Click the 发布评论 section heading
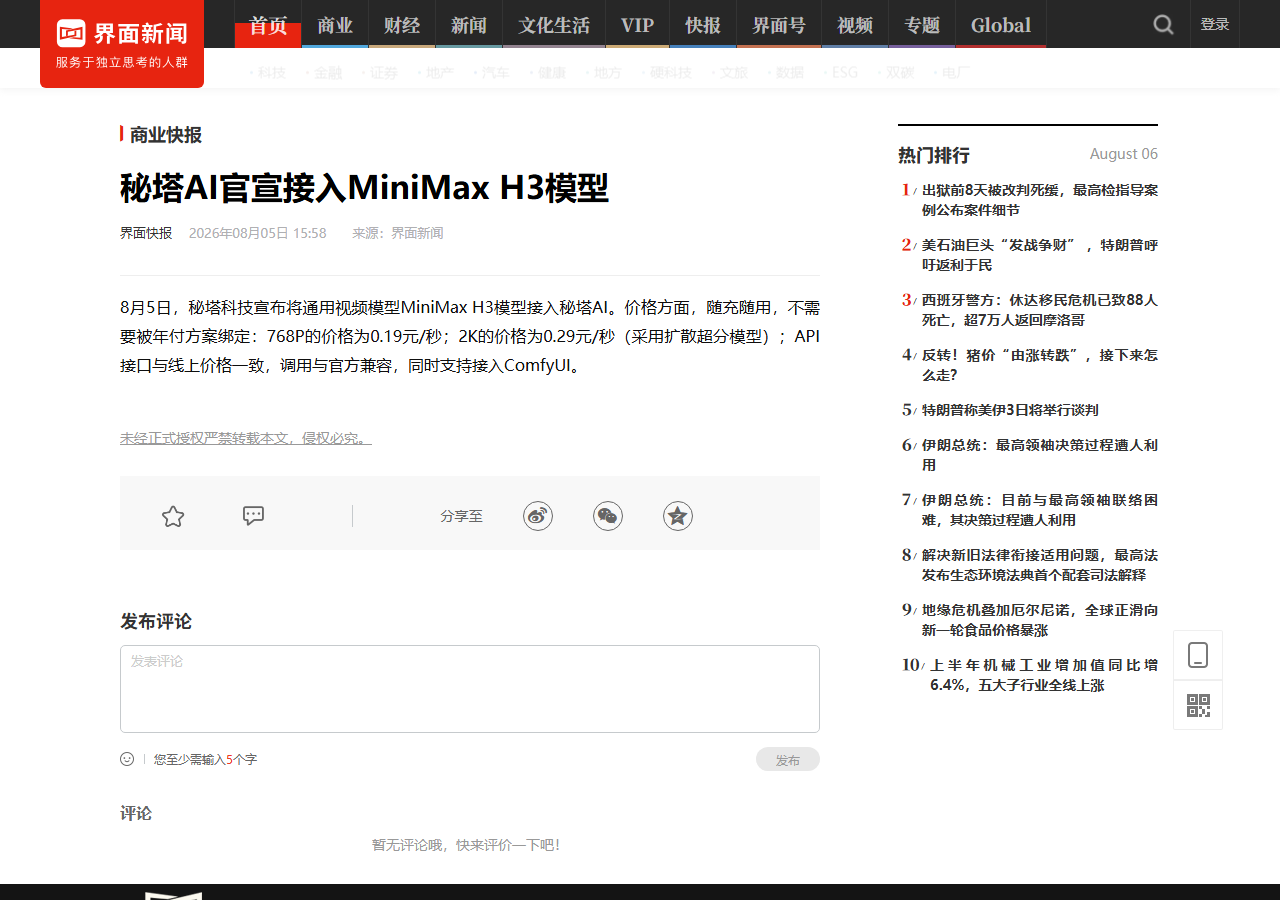 coord(156,621)
